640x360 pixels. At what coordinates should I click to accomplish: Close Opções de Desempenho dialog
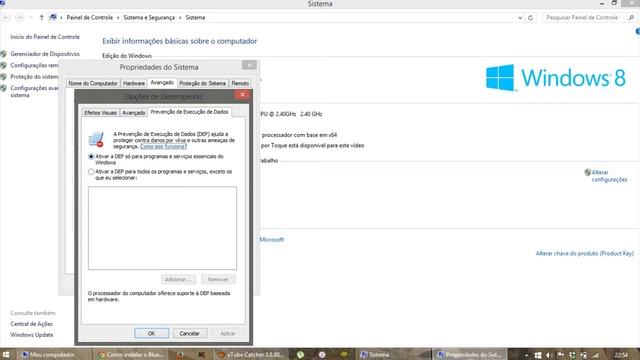click(242, 95)
